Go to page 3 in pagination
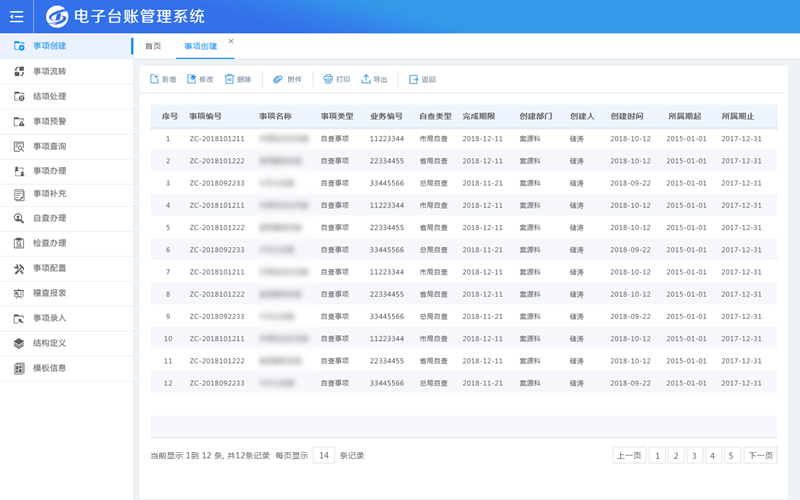 [x=695, y=456]
